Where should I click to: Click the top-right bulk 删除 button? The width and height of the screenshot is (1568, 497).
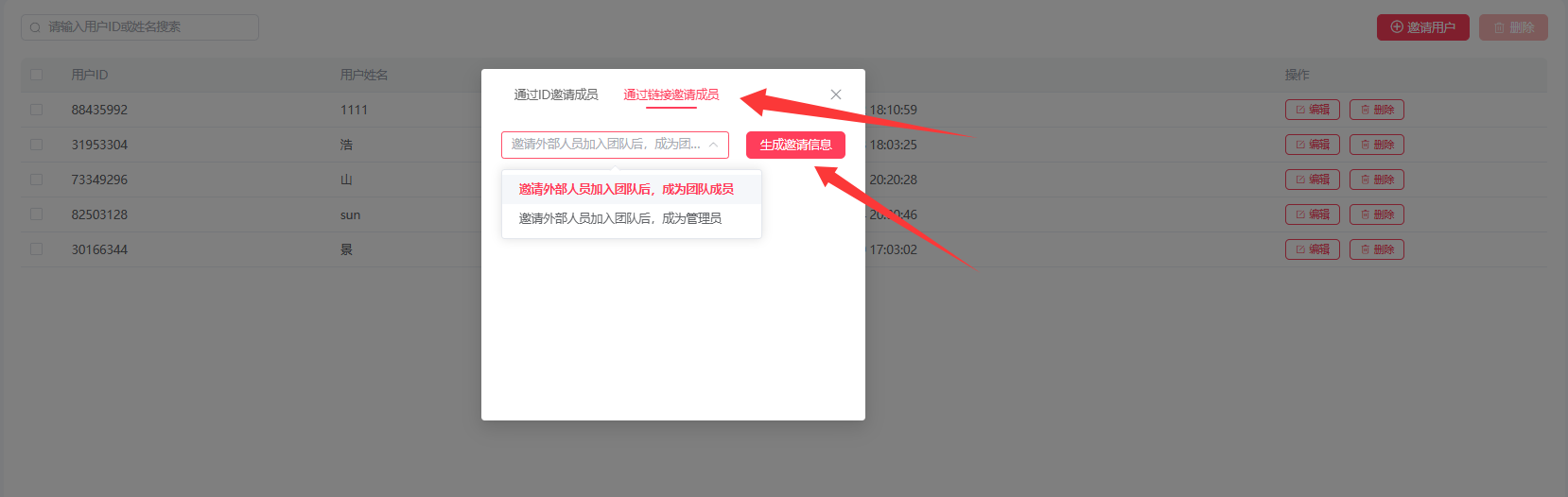(1513, 27)
